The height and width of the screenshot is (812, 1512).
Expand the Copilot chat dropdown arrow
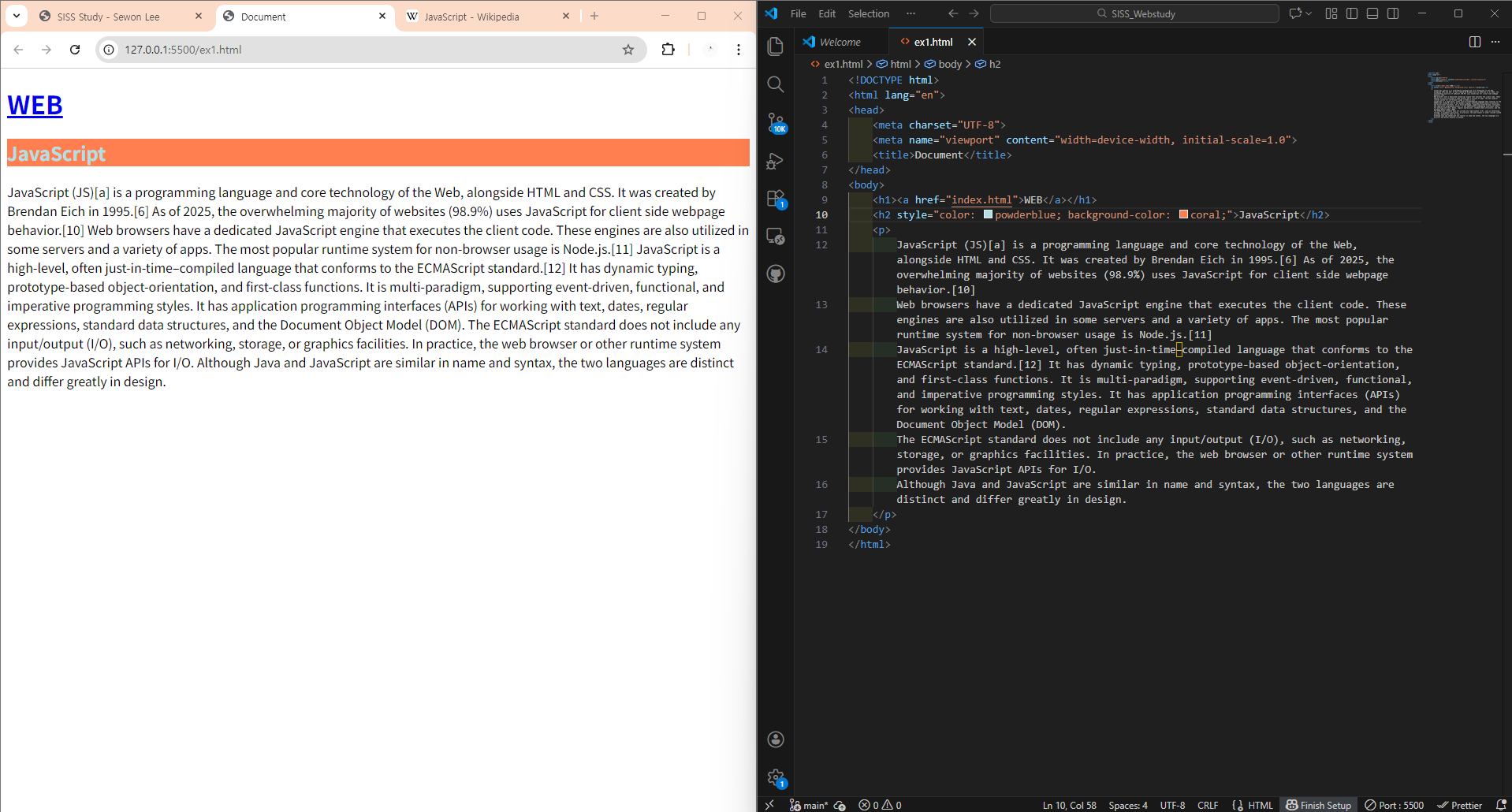coord(1309,13)
